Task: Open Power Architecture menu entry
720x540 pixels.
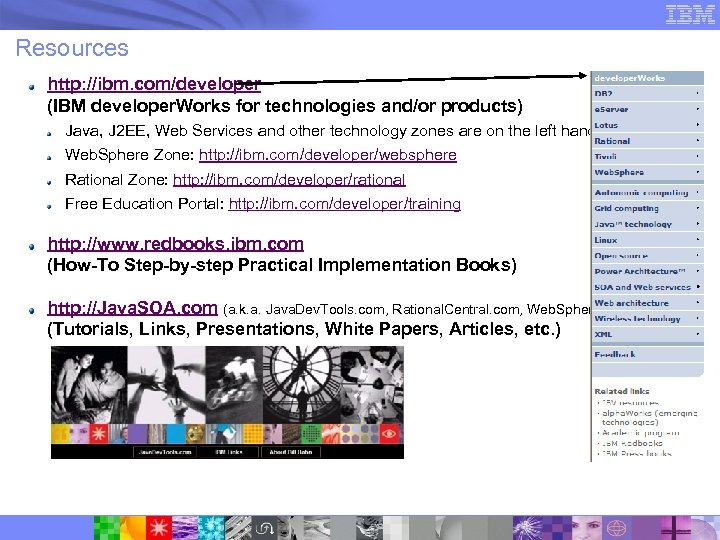Action: tap(647, 271)
